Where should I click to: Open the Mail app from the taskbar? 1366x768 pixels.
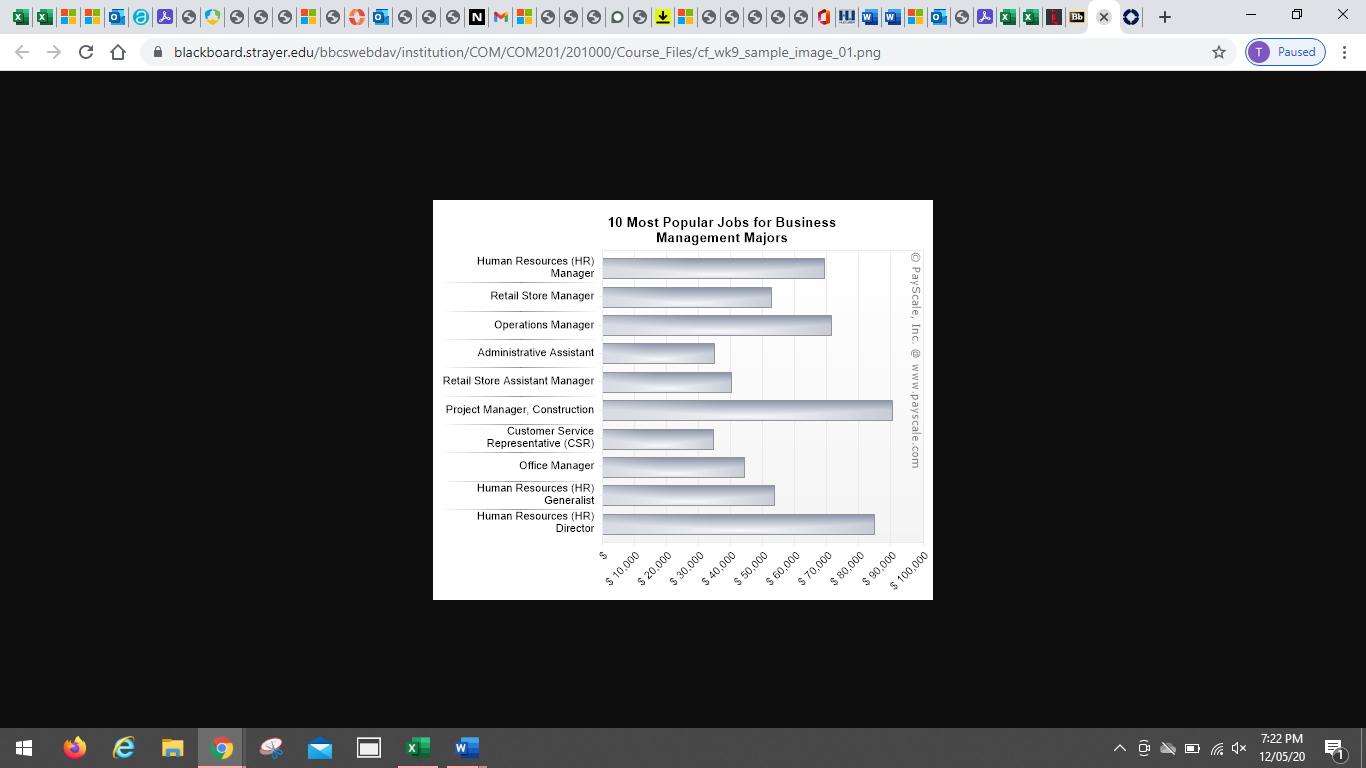point(320,748)
